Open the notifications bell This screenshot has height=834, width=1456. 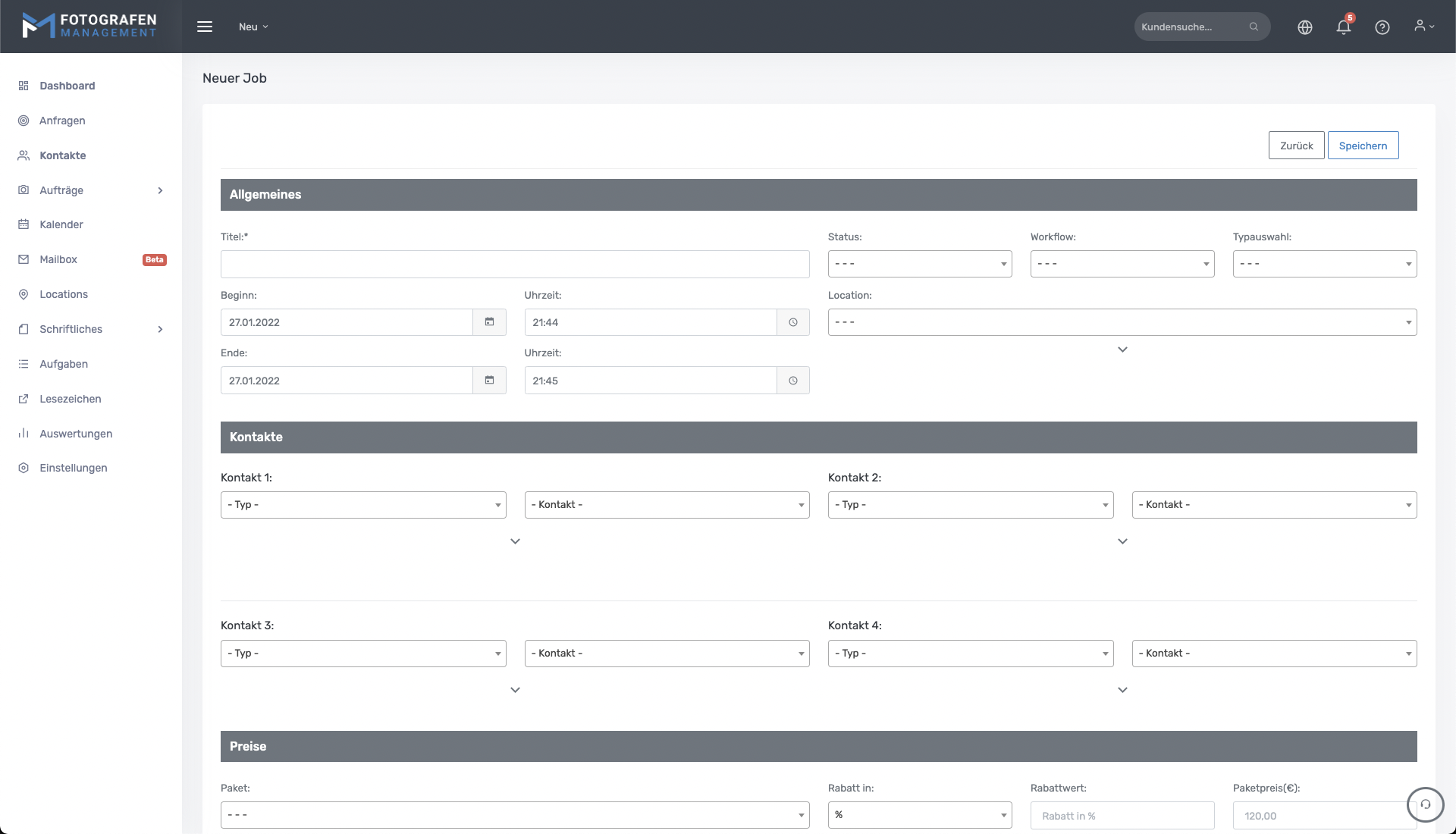1343,27
